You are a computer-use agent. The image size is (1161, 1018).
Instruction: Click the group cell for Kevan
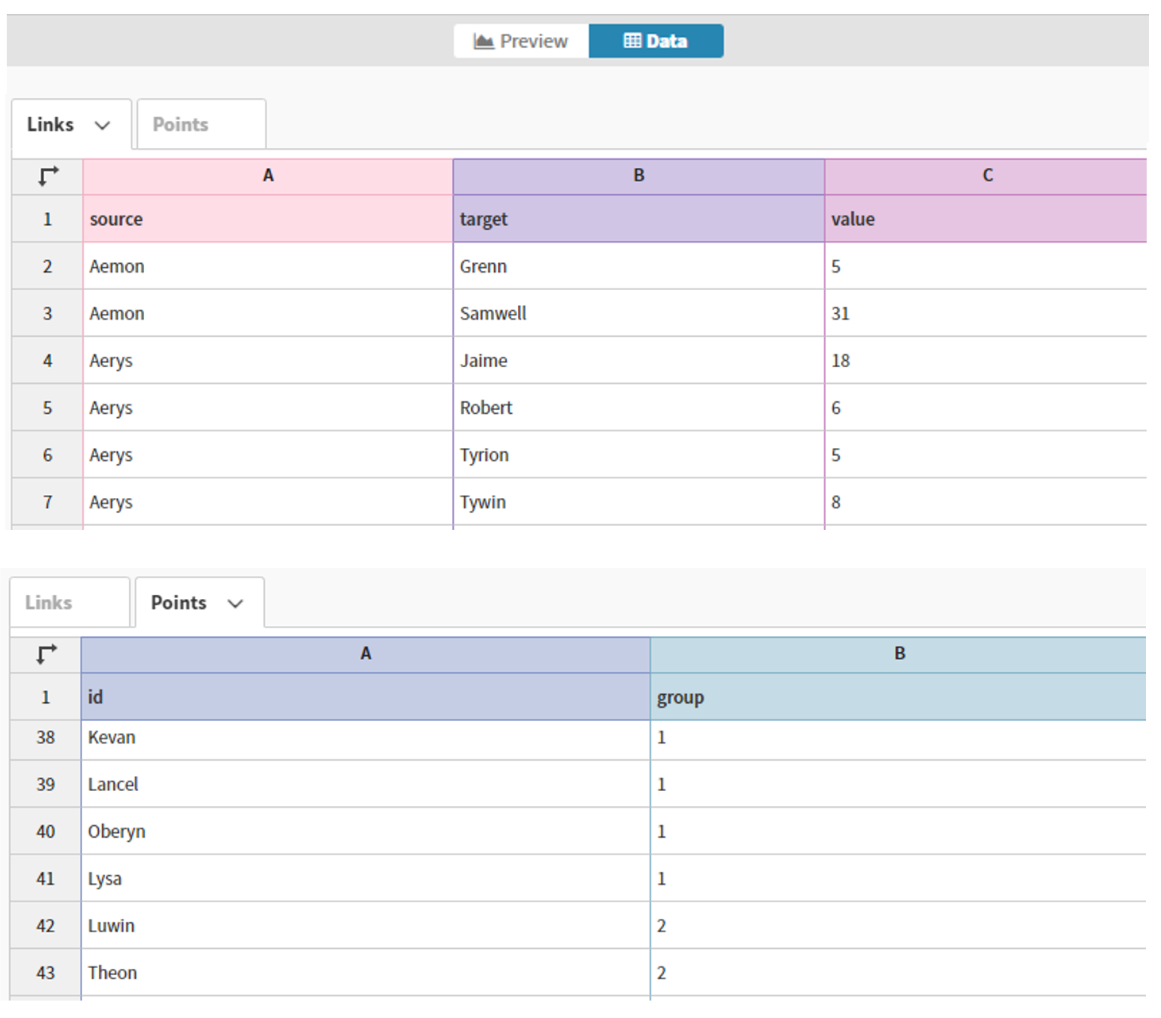tap(898, 738)
